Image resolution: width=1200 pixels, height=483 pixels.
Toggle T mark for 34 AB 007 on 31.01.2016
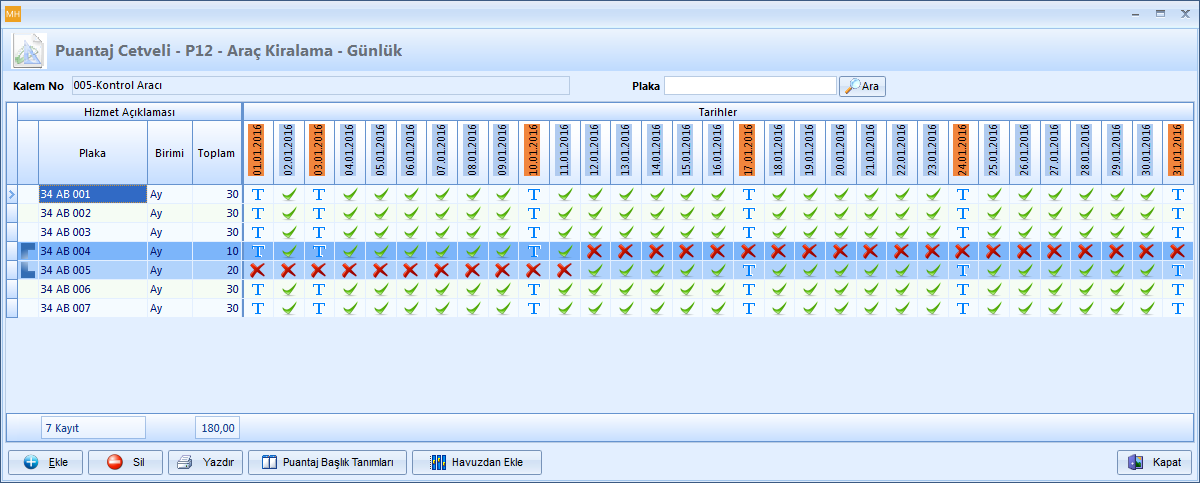click(x=1177, y=308)
